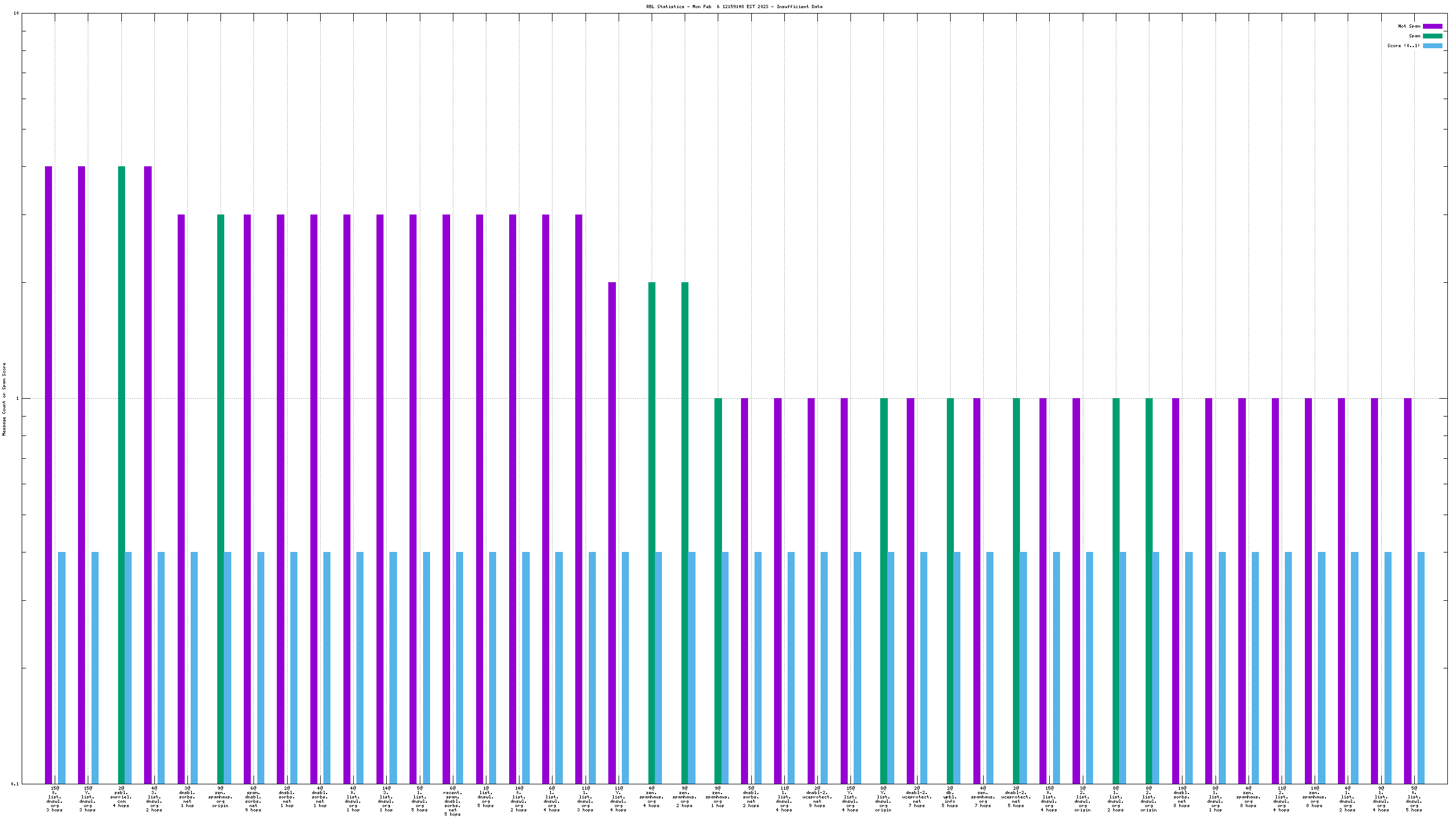1456x819 pixels.
Task: Click the last x-axis label 0.list.dnswl.org 5 hops
Action: (x=1414, y=798)
